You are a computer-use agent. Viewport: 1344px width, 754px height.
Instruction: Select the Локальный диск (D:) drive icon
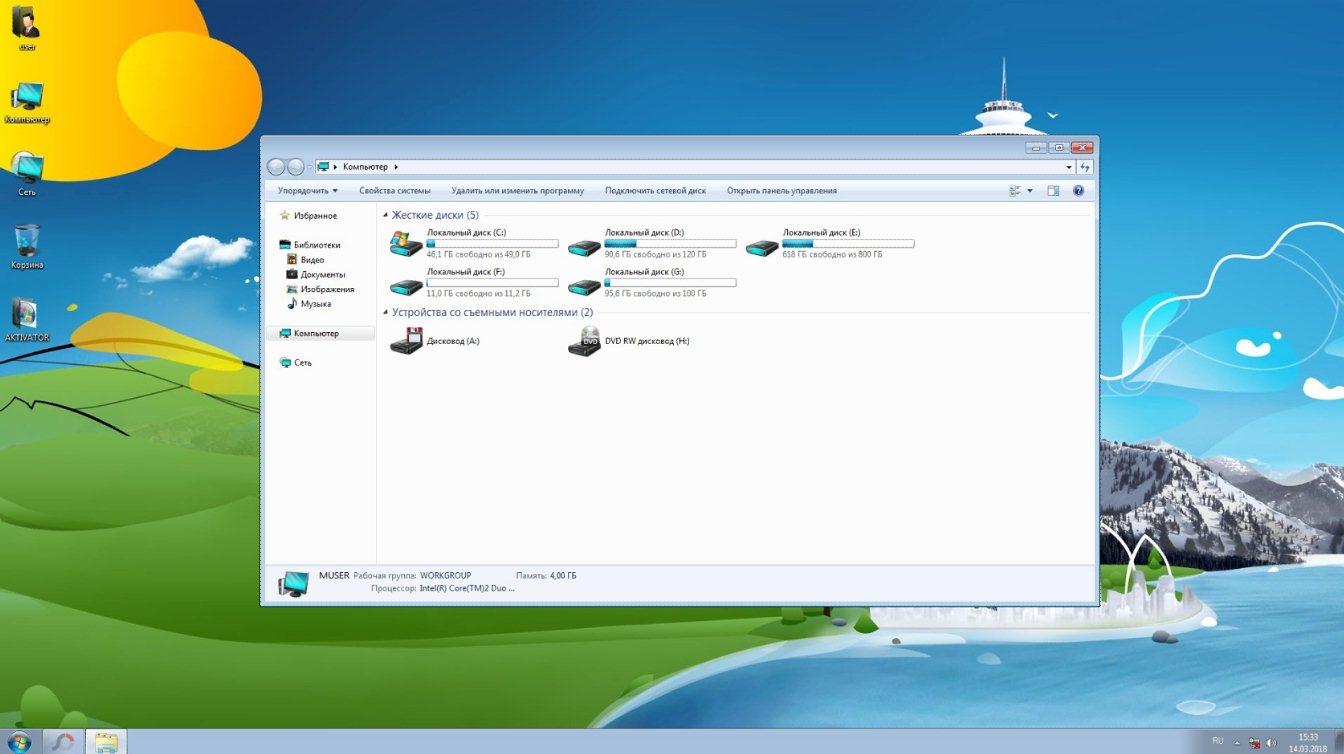pos(584,247)
